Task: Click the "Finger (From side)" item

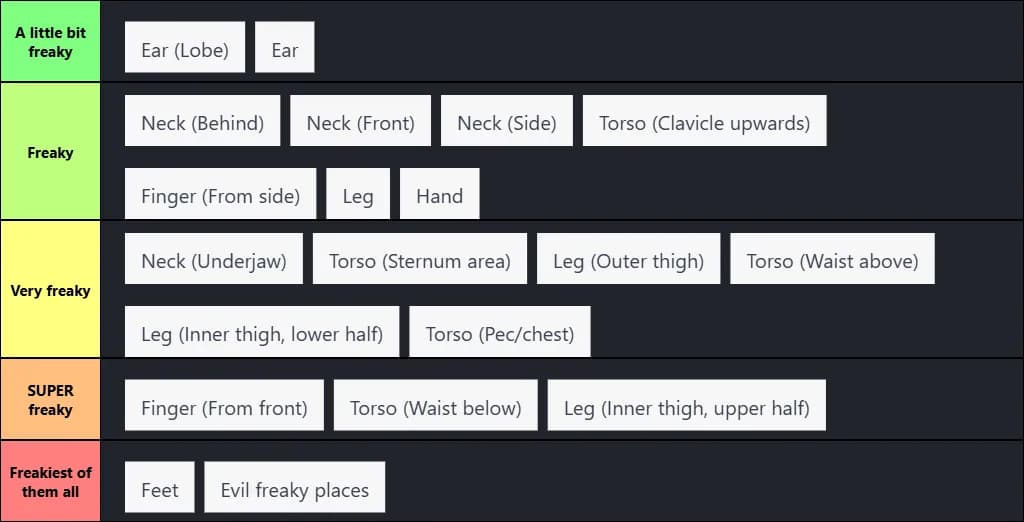Action: point(220,194)
